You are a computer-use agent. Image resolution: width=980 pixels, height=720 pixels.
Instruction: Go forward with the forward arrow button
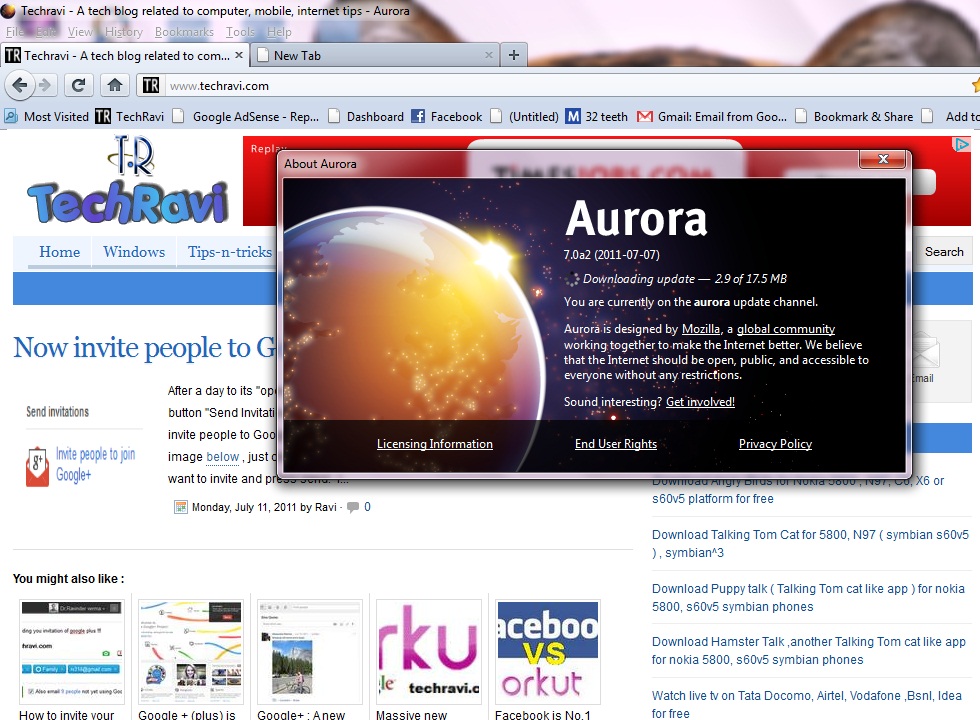coord(45,85)
